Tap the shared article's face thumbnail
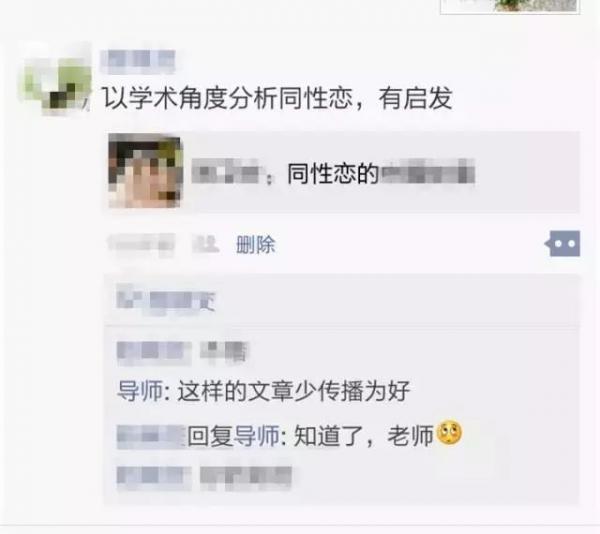 point(145,171)
